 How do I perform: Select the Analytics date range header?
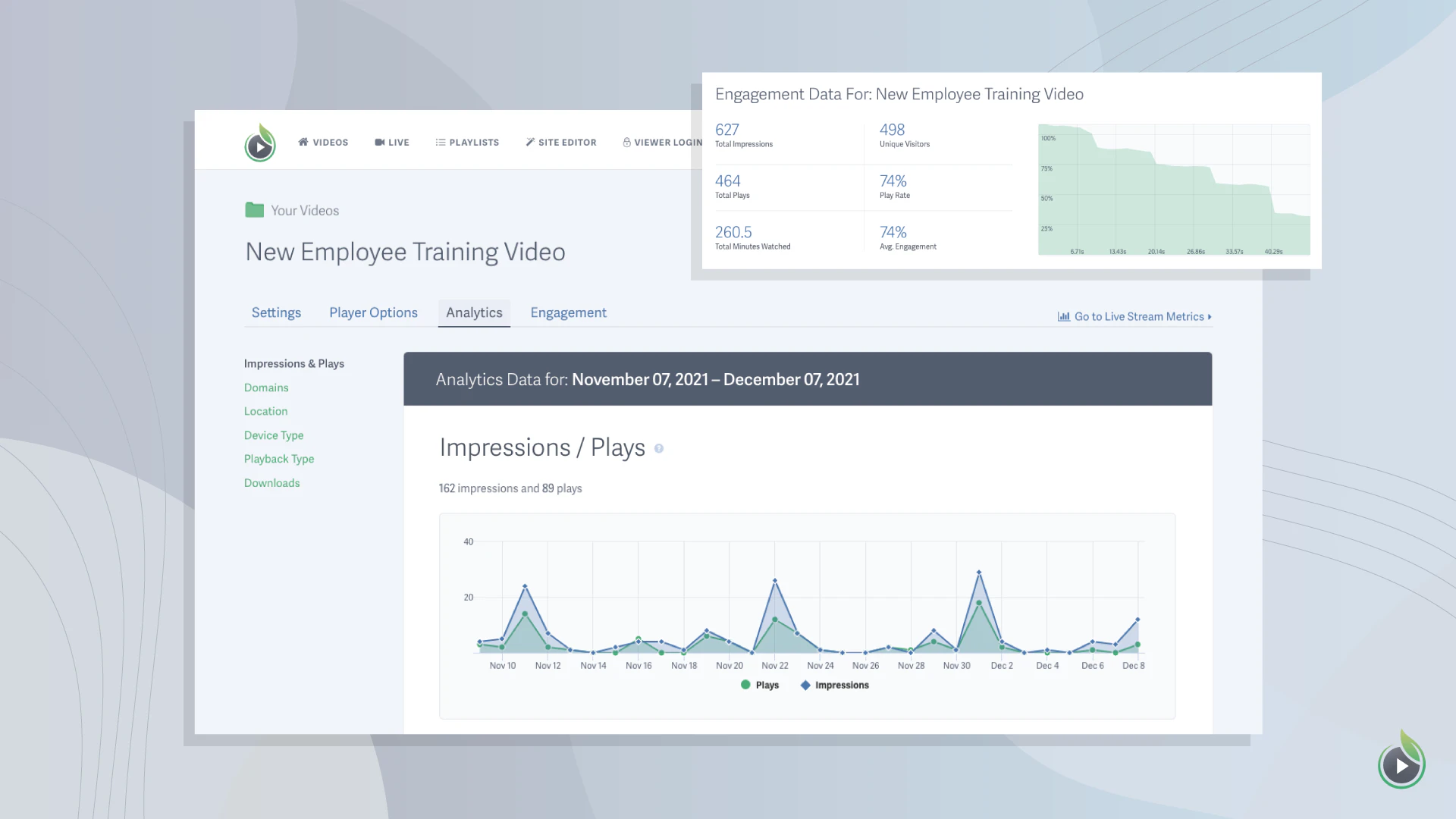tap(715, 379)
